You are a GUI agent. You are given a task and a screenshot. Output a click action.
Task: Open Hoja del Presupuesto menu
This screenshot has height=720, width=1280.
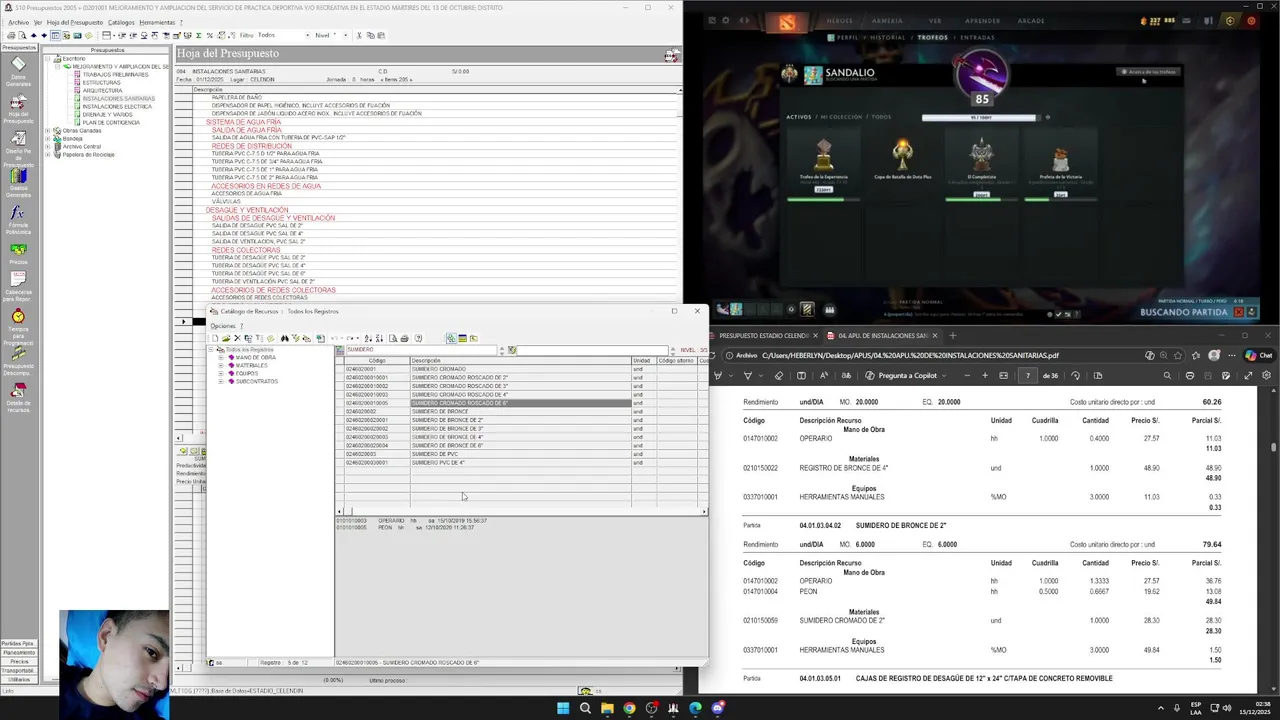point(74,22)
